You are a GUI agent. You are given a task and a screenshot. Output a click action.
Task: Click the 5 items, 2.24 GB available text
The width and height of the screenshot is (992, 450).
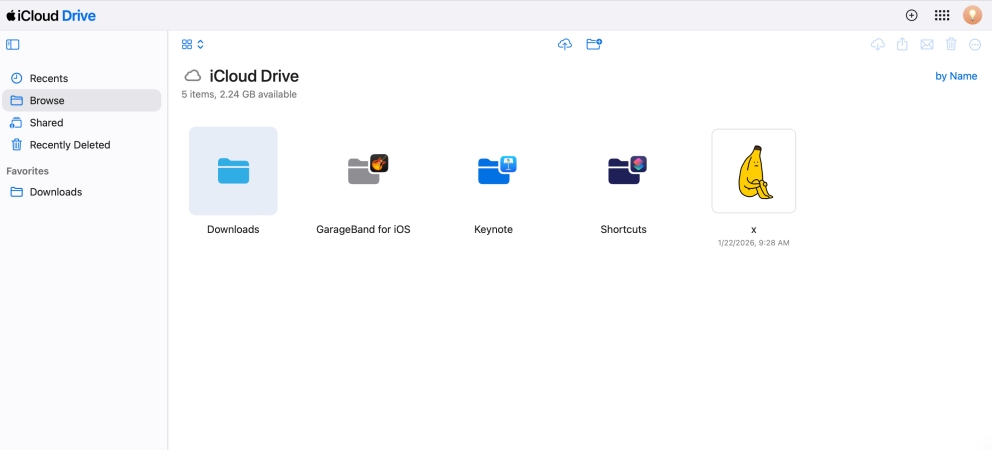[x=239, y=94]
